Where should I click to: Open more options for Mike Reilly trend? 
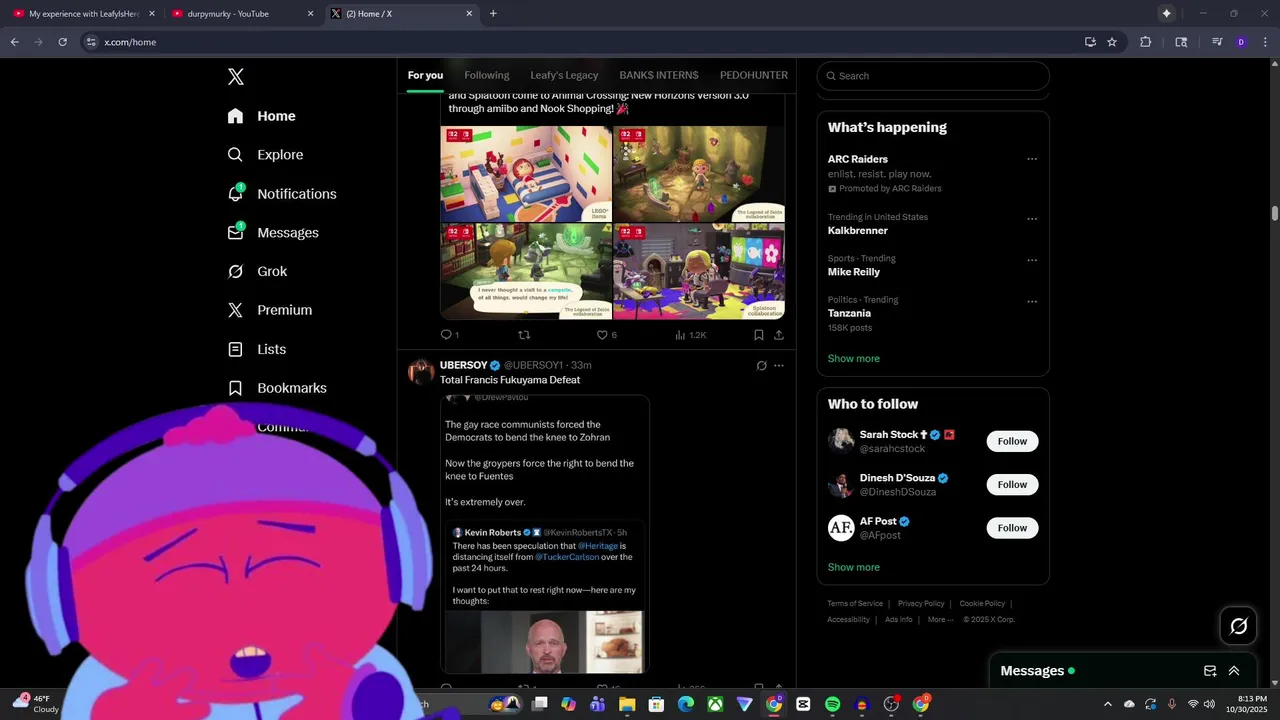tap(1032, 260)
